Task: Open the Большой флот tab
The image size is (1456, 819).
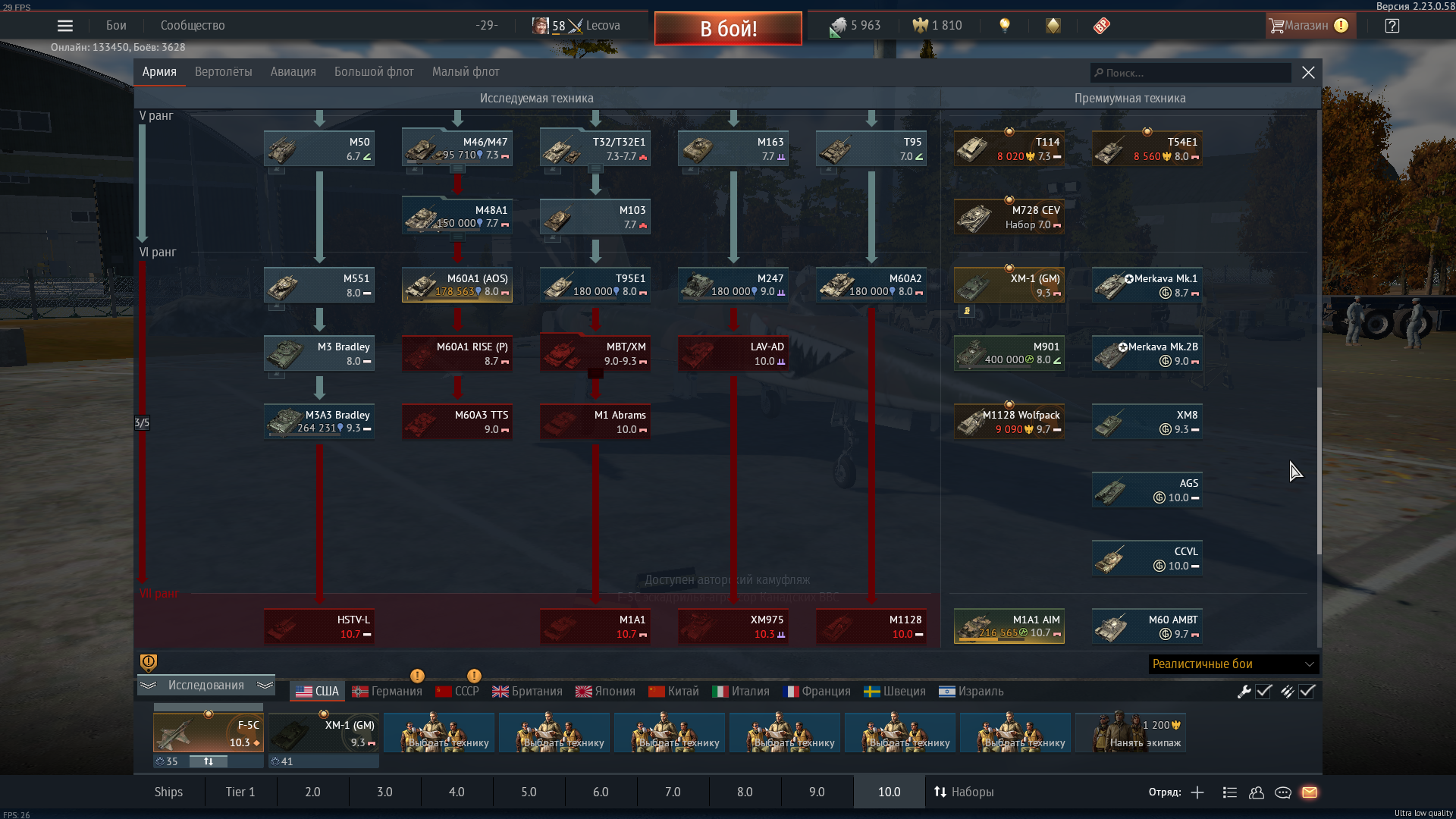Action: pos(374,72)
